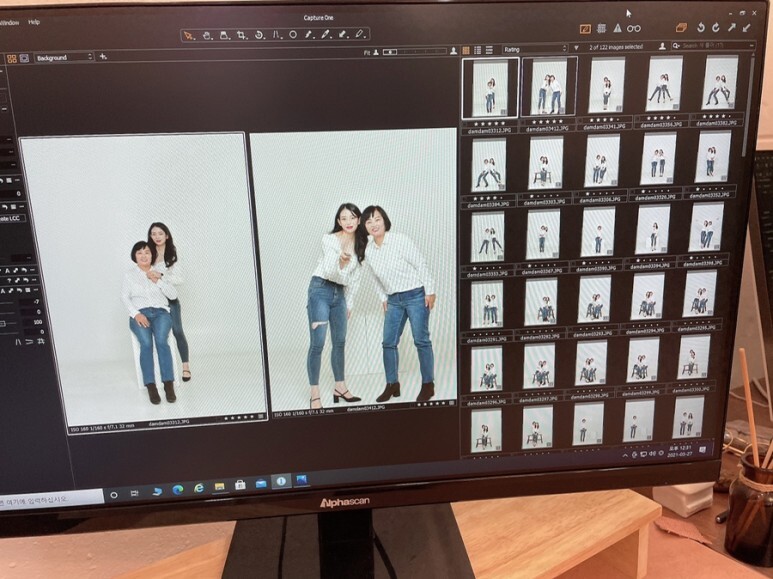Click the small person zoom-out icon
773x579 pixels.
pyautogui.click(x=376, y=52)
